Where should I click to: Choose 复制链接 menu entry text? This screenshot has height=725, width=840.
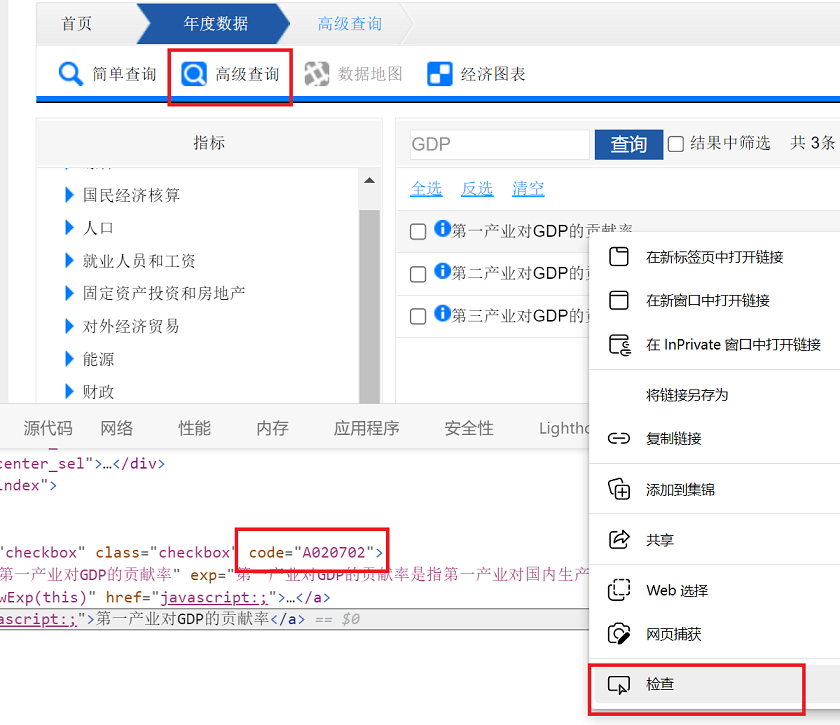click(673, 439)
